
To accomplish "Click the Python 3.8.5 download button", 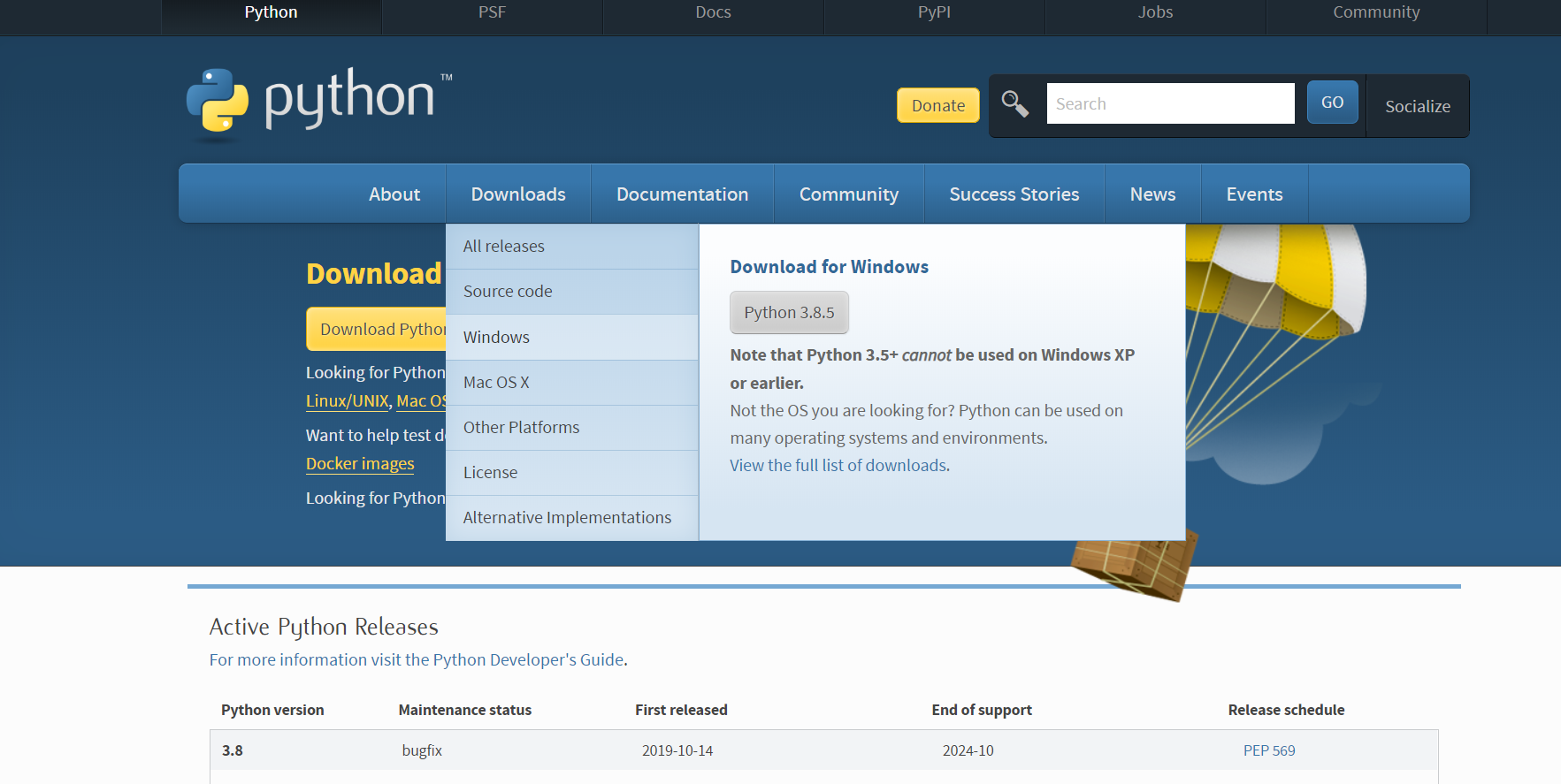I will point(789,312).
